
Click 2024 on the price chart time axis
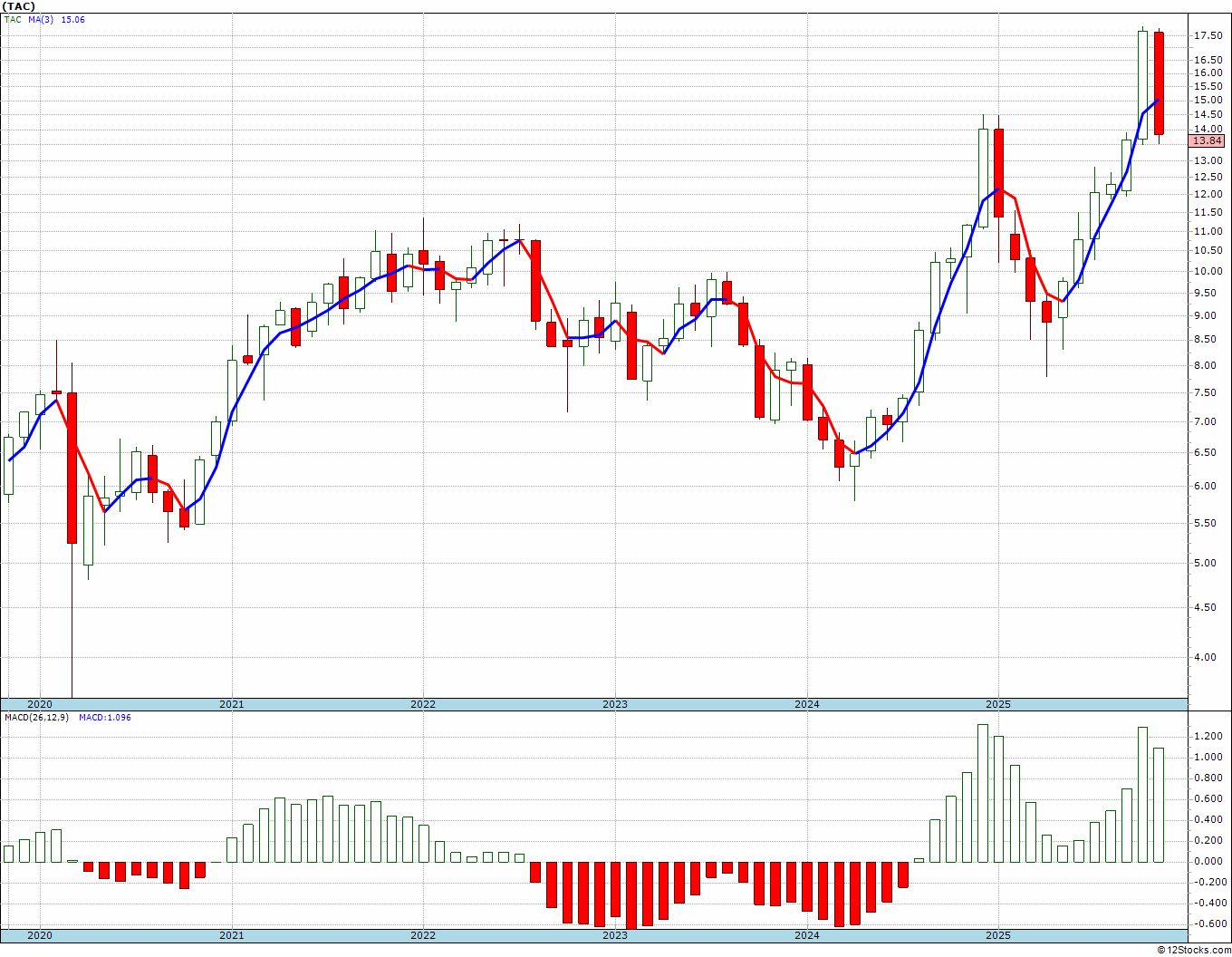tap(807, 704)
